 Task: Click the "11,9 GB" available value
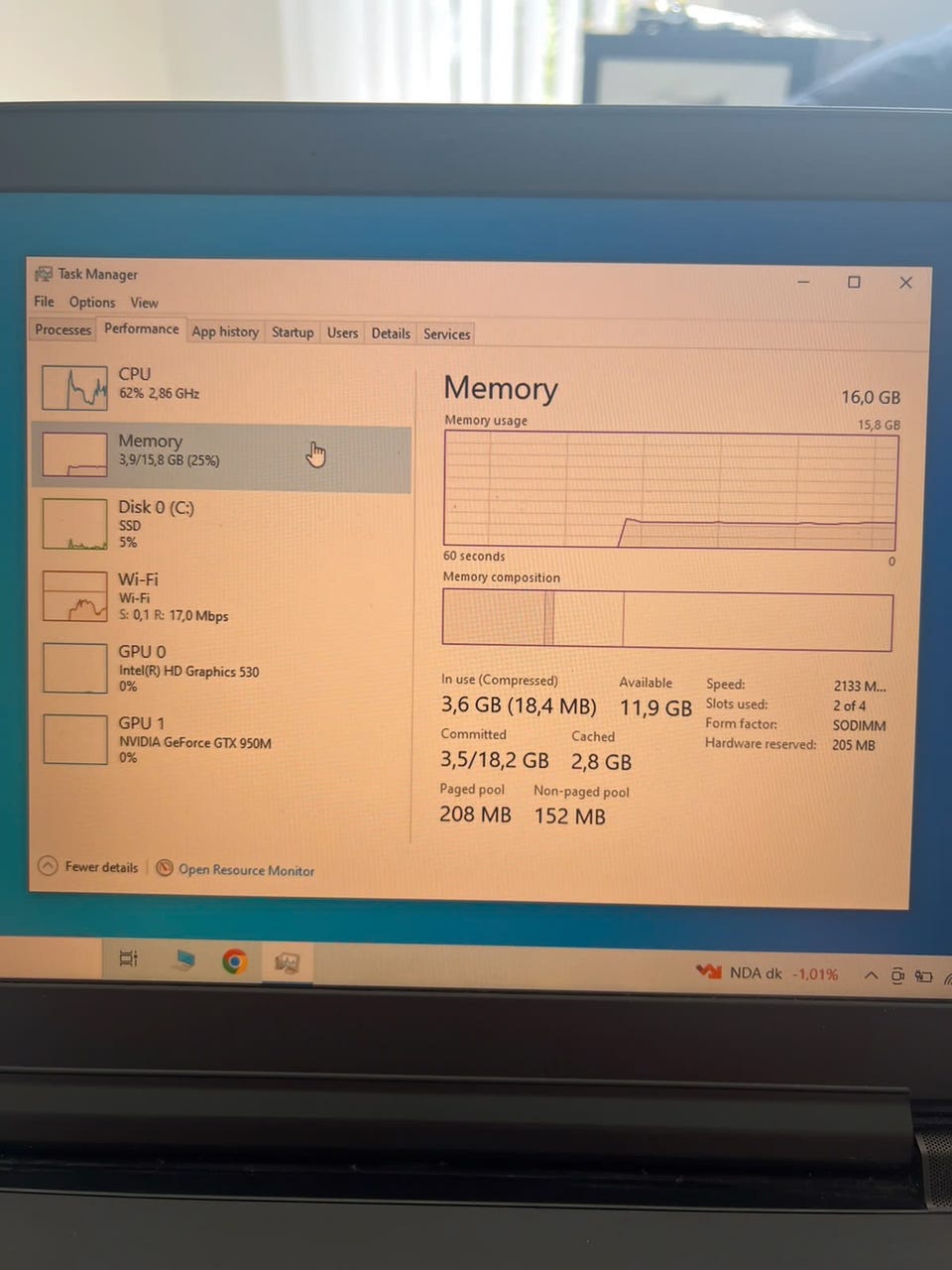tap(655, 707)
